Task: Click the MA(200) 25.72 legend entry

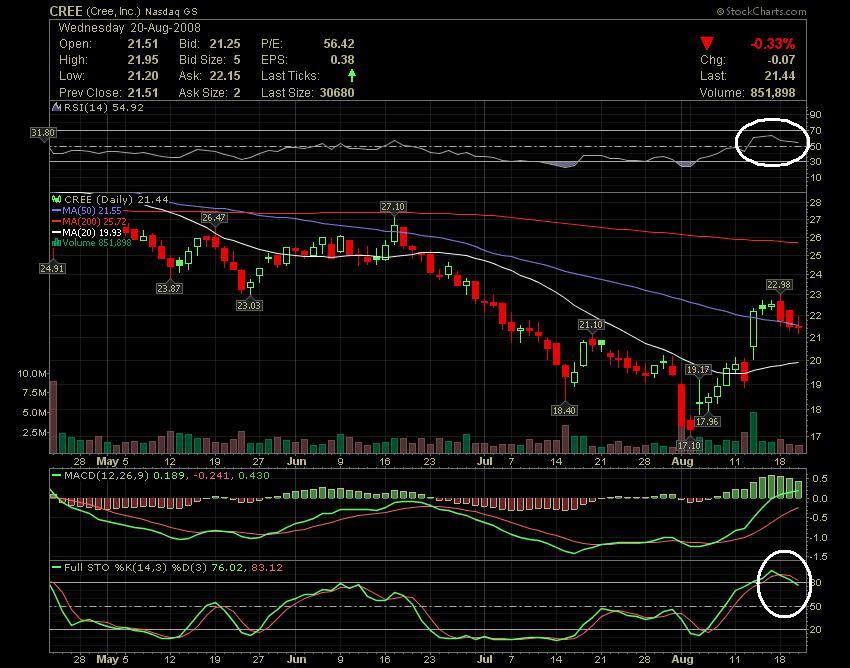Action: 94,221
